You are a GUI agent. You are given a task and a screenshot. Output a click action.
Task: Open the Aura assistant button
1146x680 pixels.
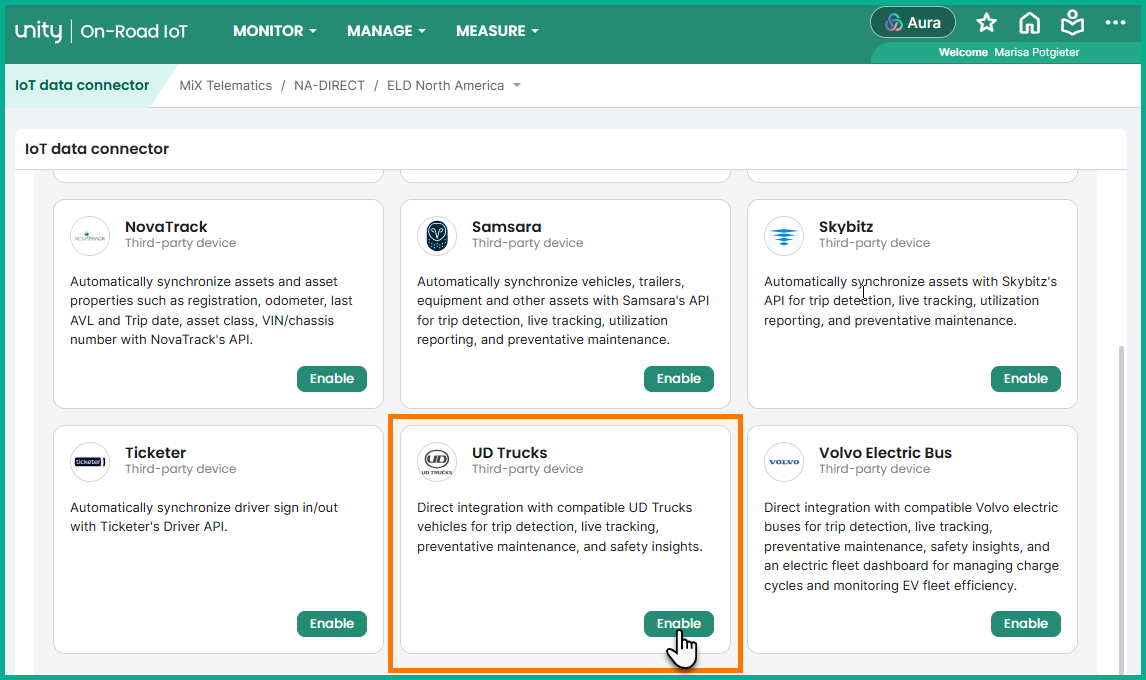click(x=912, y=23)
